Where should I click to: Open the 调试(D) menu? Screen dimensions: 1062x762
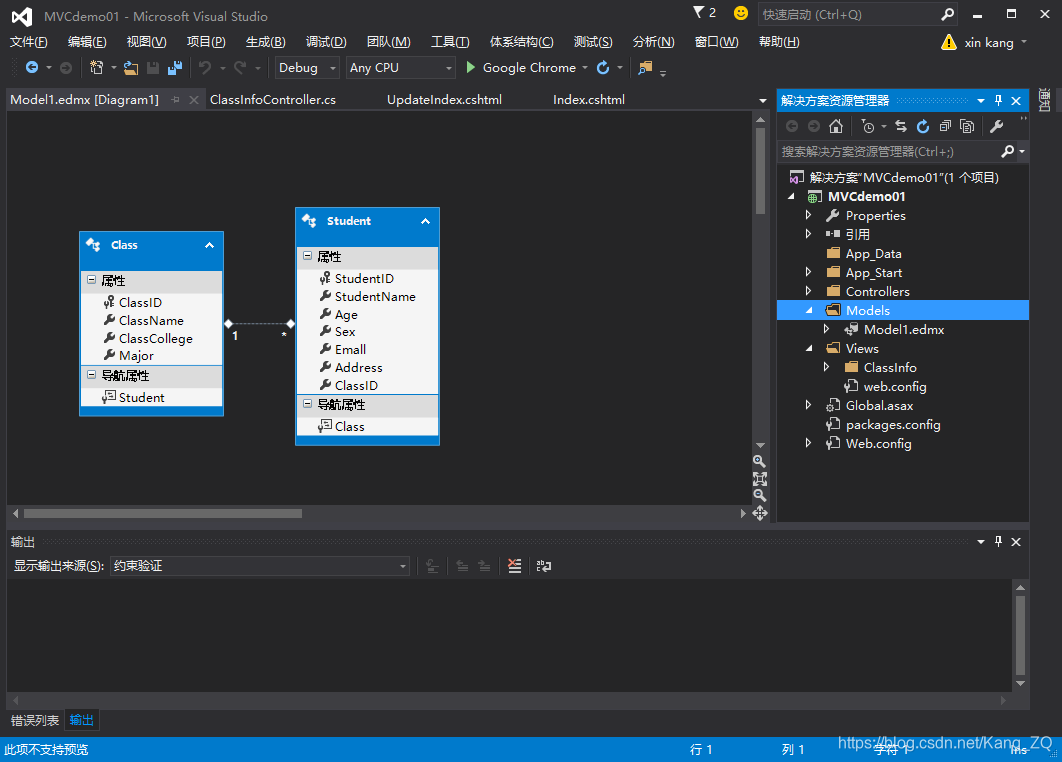326,42
